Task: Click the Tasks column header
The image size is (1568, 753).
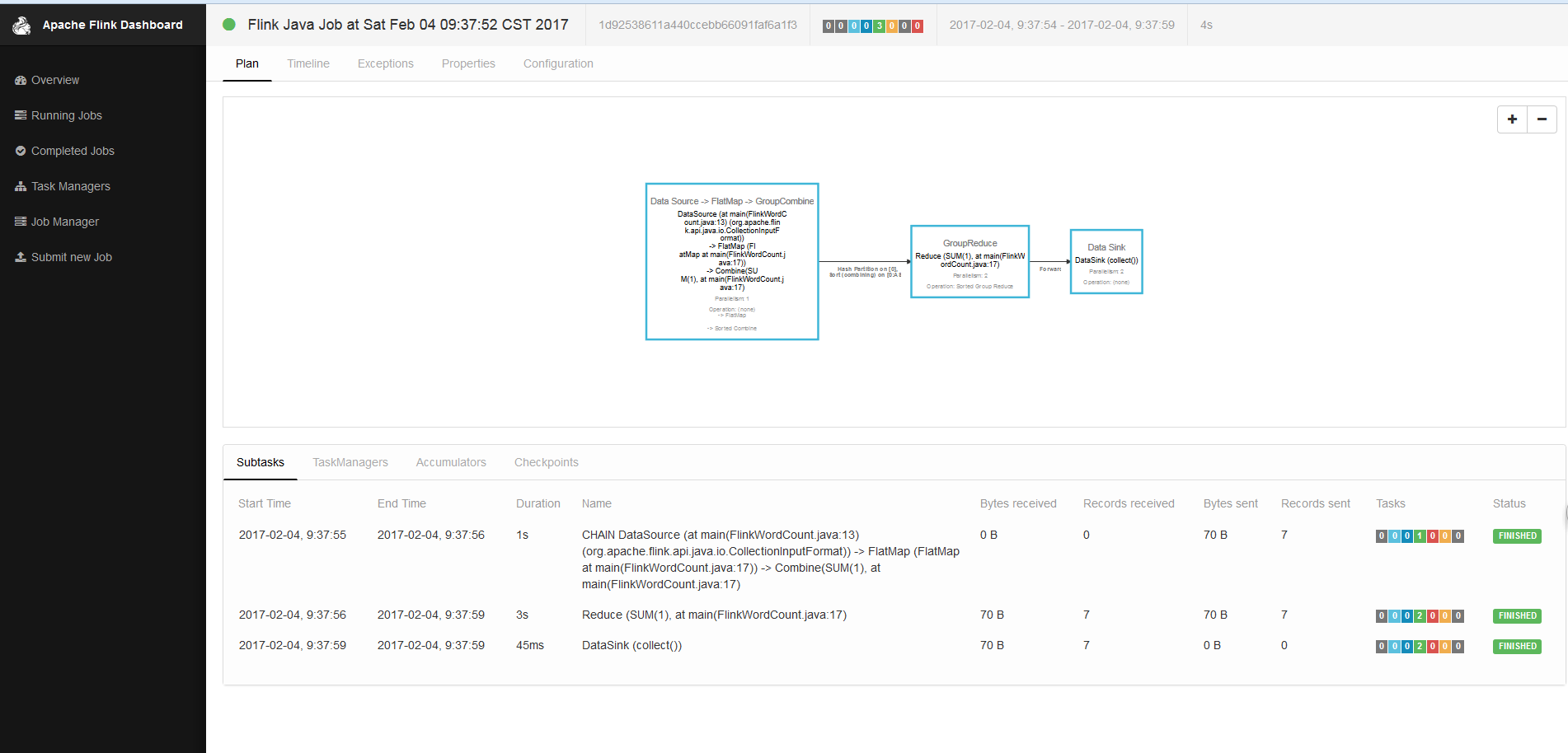Action: [x=1391, y=503]
